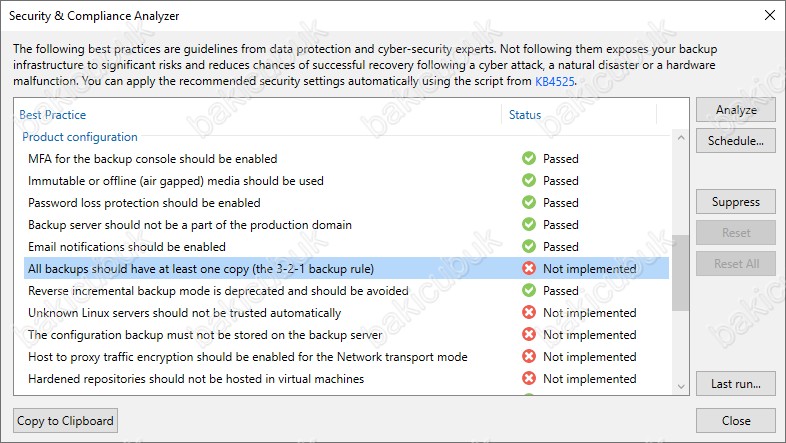Click red icon for Hardened repositories row

click(528, 379)
